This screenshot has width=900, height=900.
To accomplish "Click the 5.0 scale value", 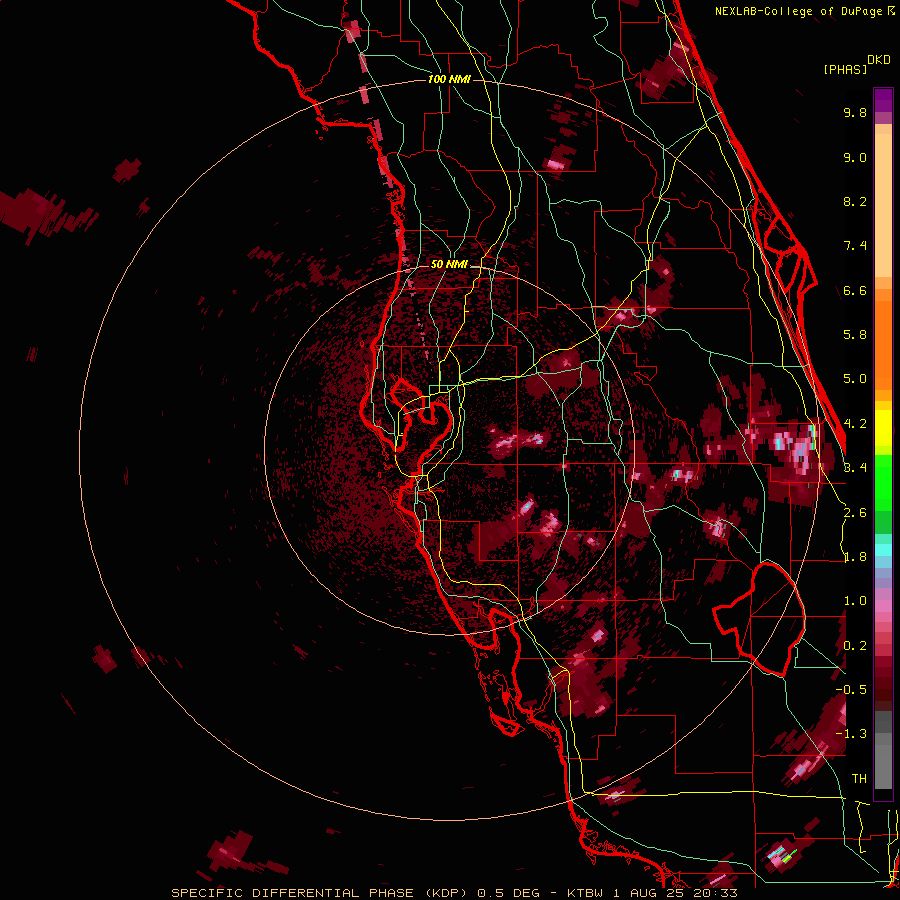I will click(x=855, y=379).
